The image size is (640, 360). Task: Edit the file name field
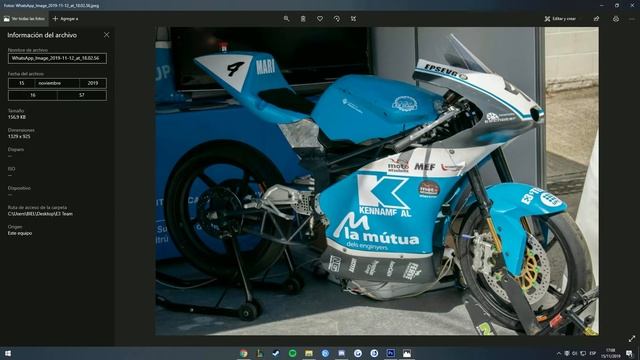click(x=57, y=58)
